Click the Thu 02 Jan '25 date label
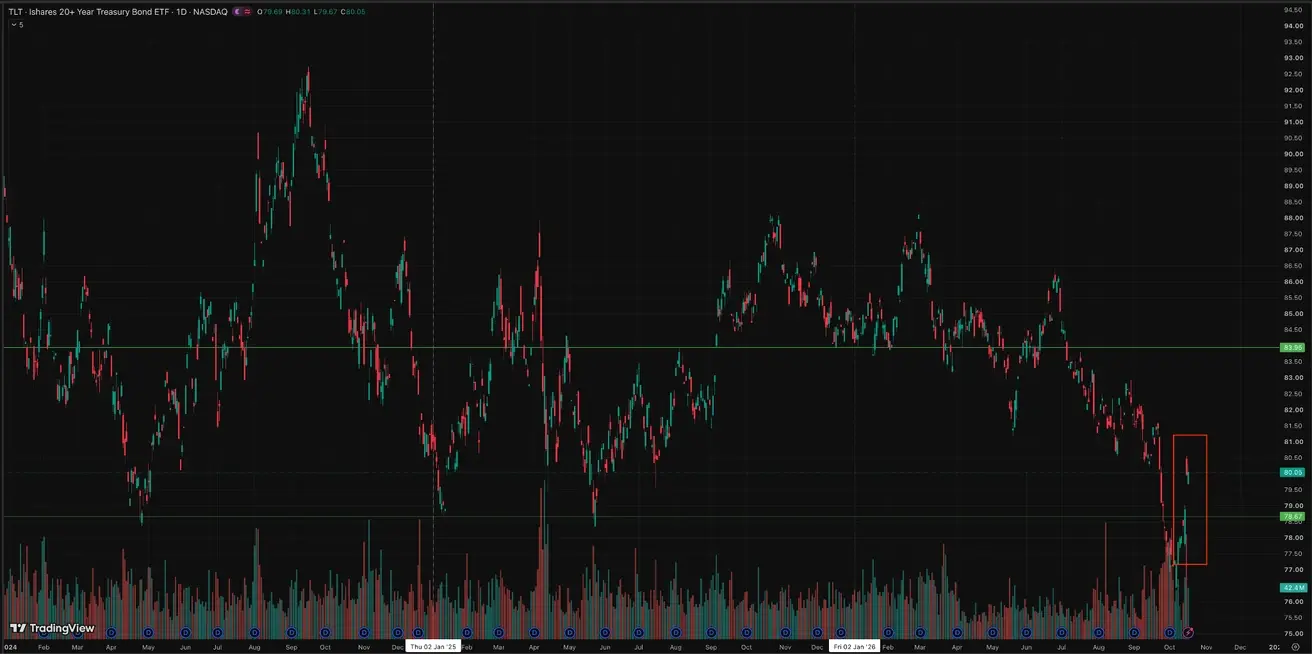1312x654 pixels. point(433,647)
